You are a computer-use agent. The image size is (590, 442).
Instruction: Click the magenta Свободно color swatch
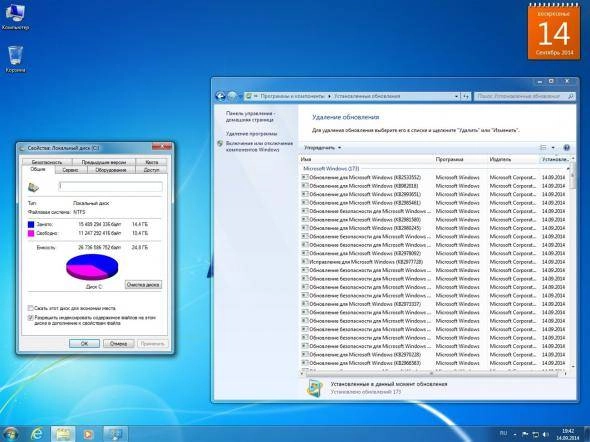[31, 233]
